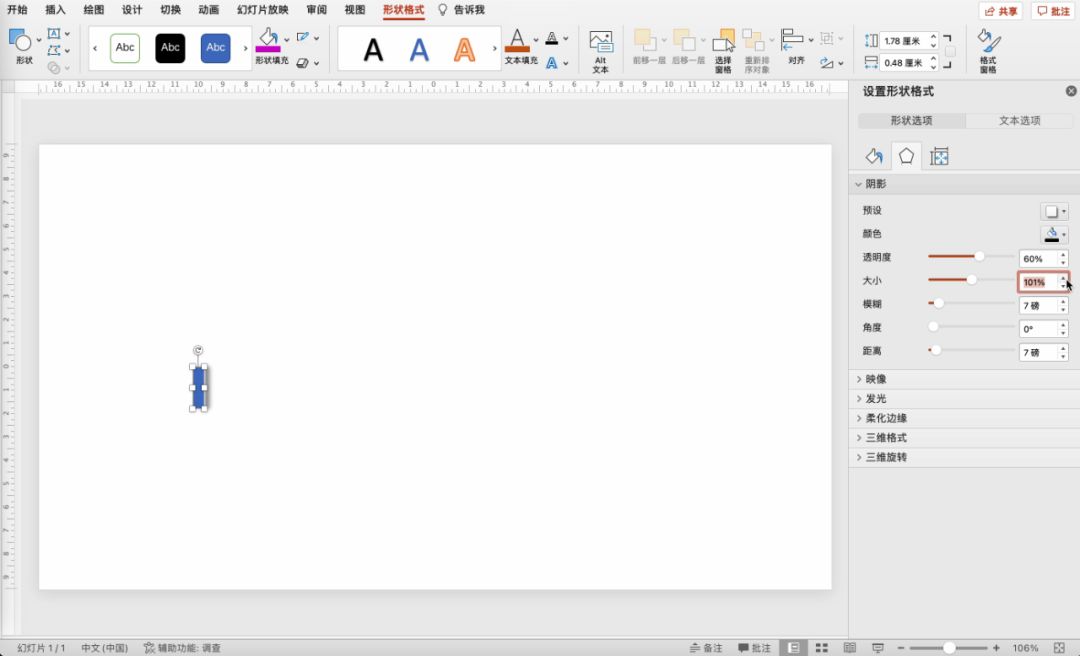The width and height of the screenshot is (1080, 656).
Task: Click the text effects icon
Action: click(552, 63)
